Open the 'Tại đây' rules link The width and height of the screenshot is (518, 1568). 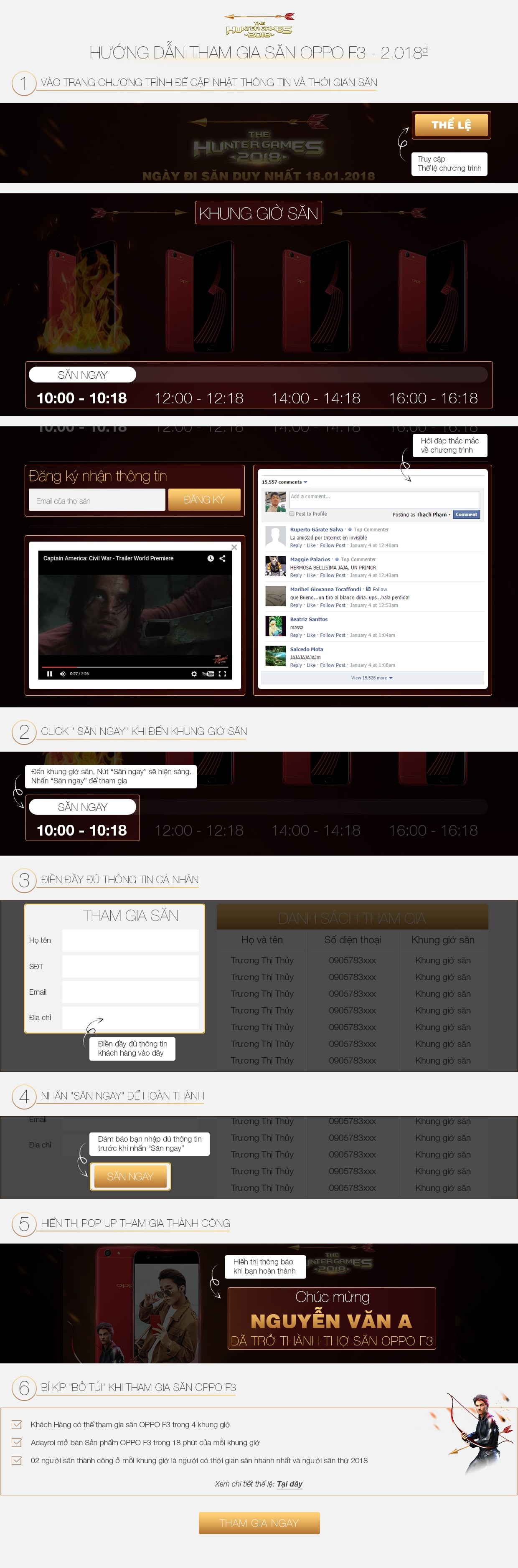click(x=290, y=1483)
